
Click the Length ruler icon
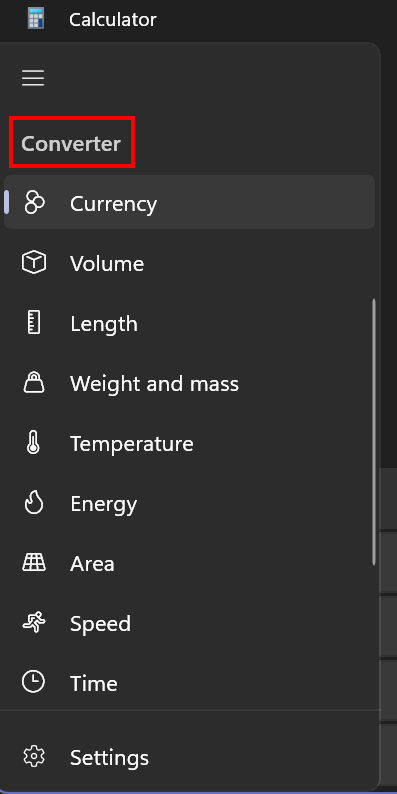pyautogui.click(x=34, y=323)
